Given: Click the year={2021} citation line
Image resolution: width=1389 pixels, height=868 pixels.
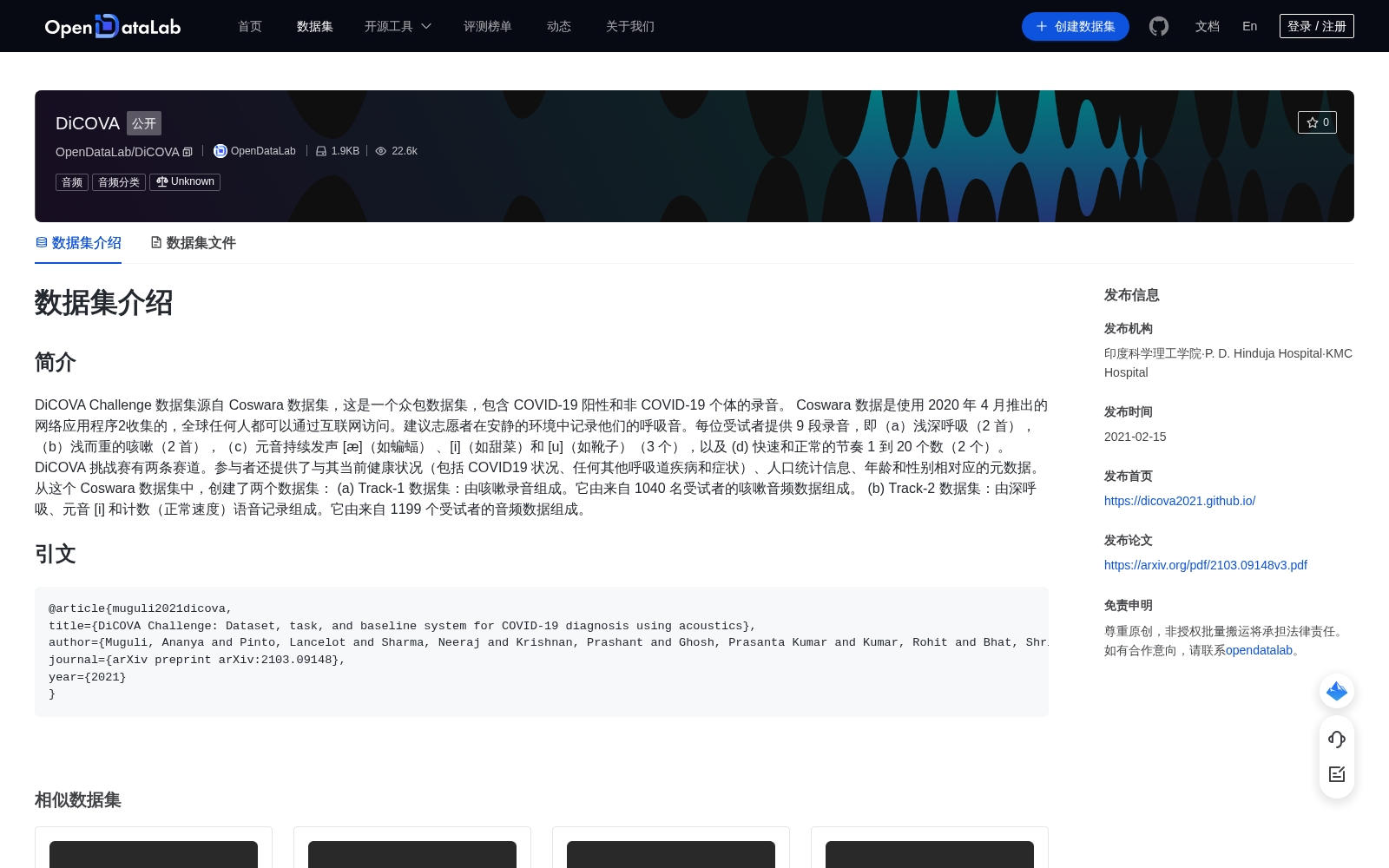Looking at the screenshot, I should (x=88, y=677).
